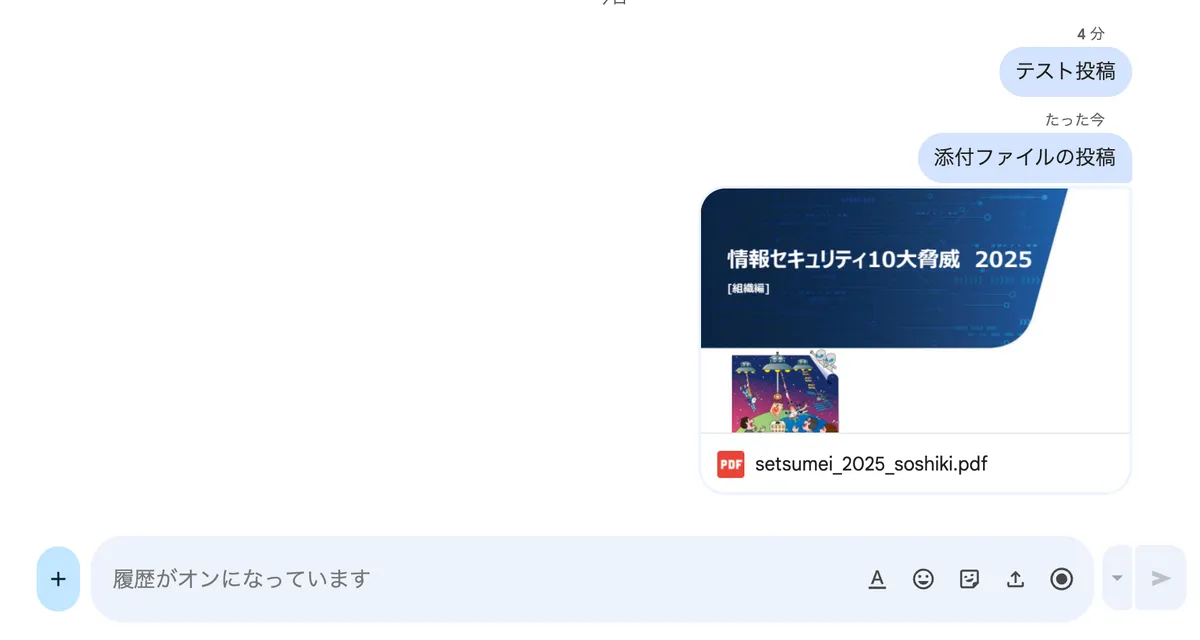1200x640 pixels.
Task: Click 情報セキュリティ10大脅威 2025 title text
Action: pos(879,260)
